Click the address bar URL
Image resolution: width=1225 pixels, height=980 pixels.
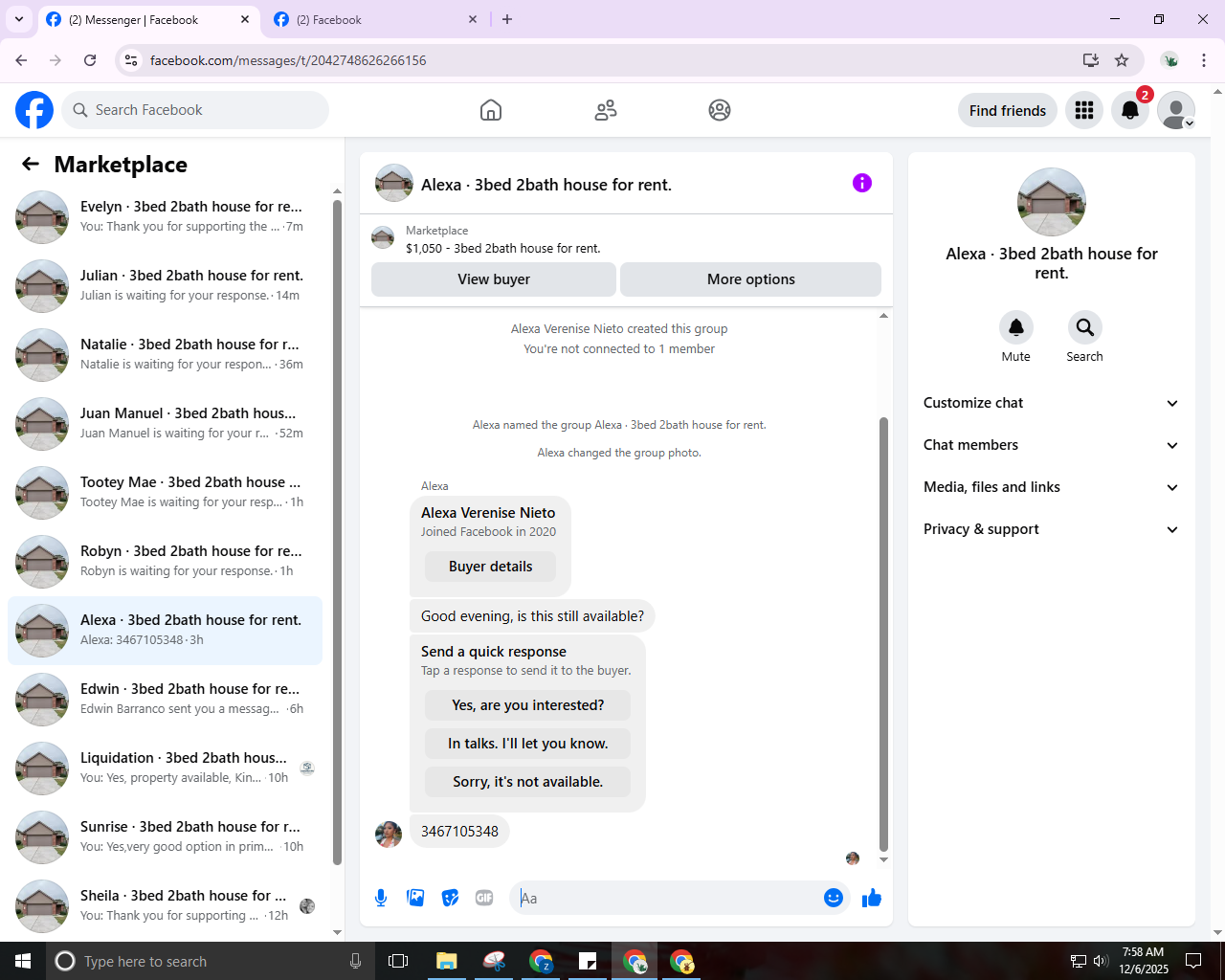(x=288, y=60)
